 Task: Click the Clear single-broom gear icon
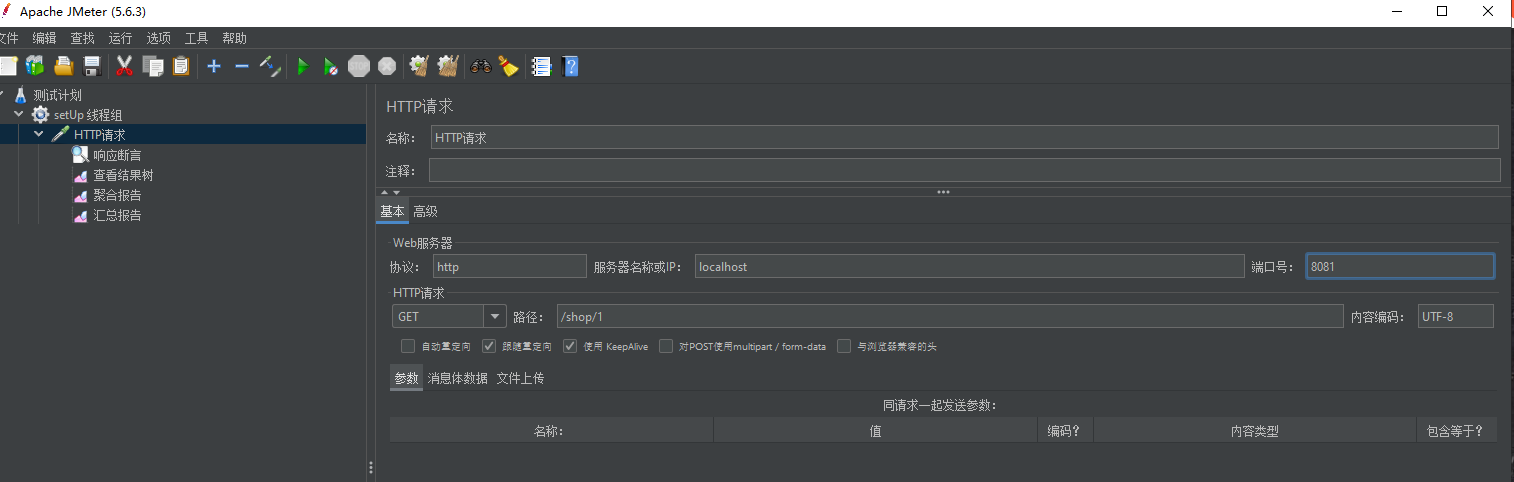pos(419,66)
